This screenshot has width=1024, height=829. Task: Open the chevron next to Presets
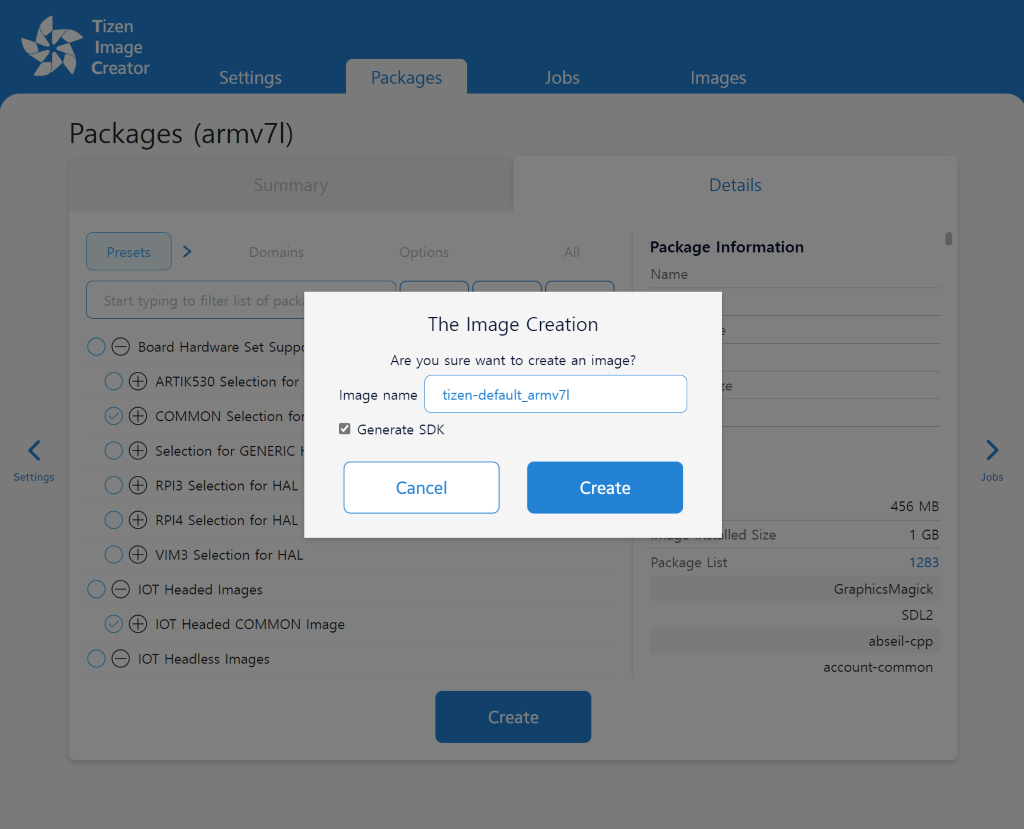186,252
